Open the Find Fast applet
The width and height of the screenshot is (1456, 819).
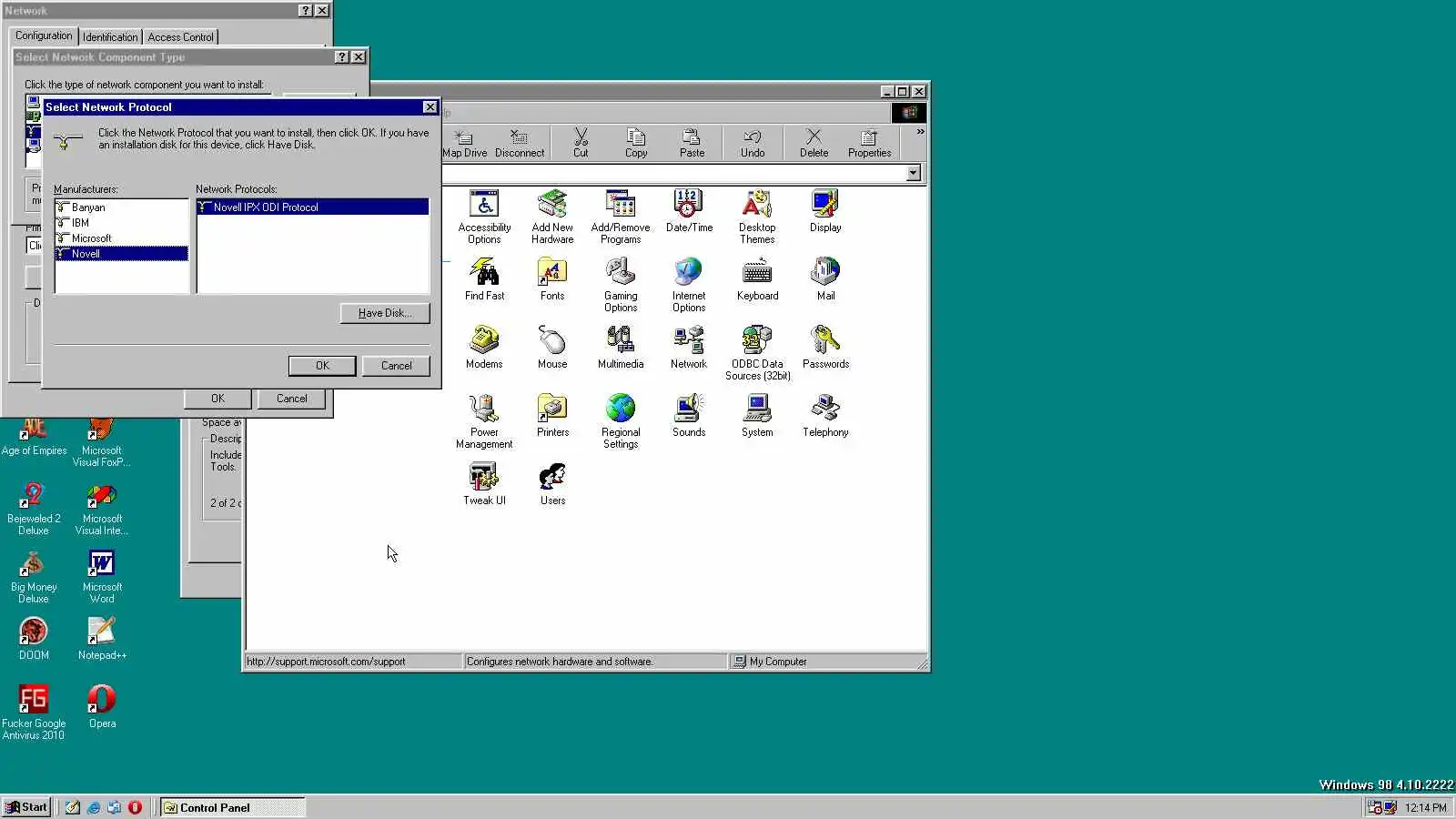(x=484, y=278)
